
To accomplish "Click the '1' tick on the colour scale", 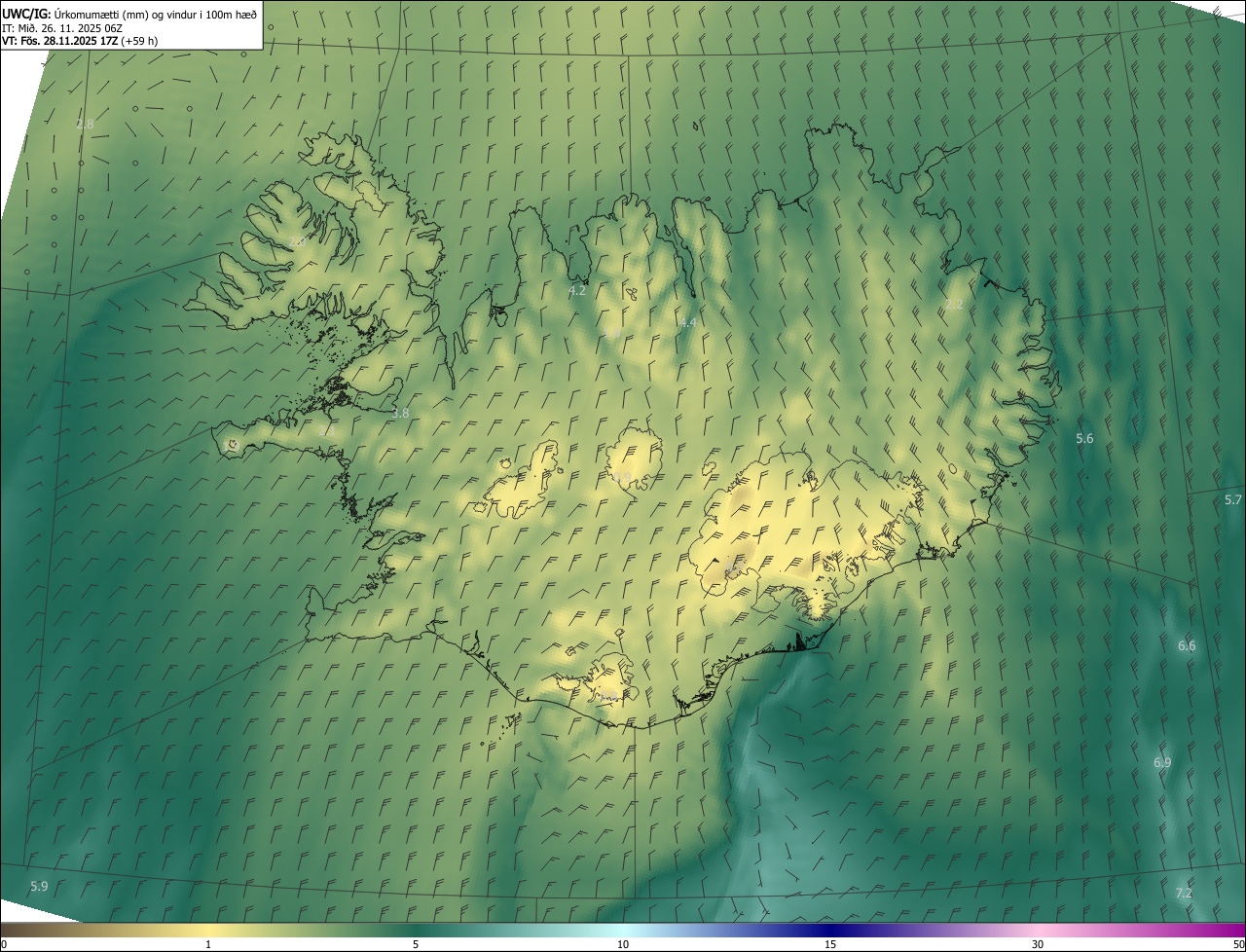I will pyautogui.click(x=208, y=944).
